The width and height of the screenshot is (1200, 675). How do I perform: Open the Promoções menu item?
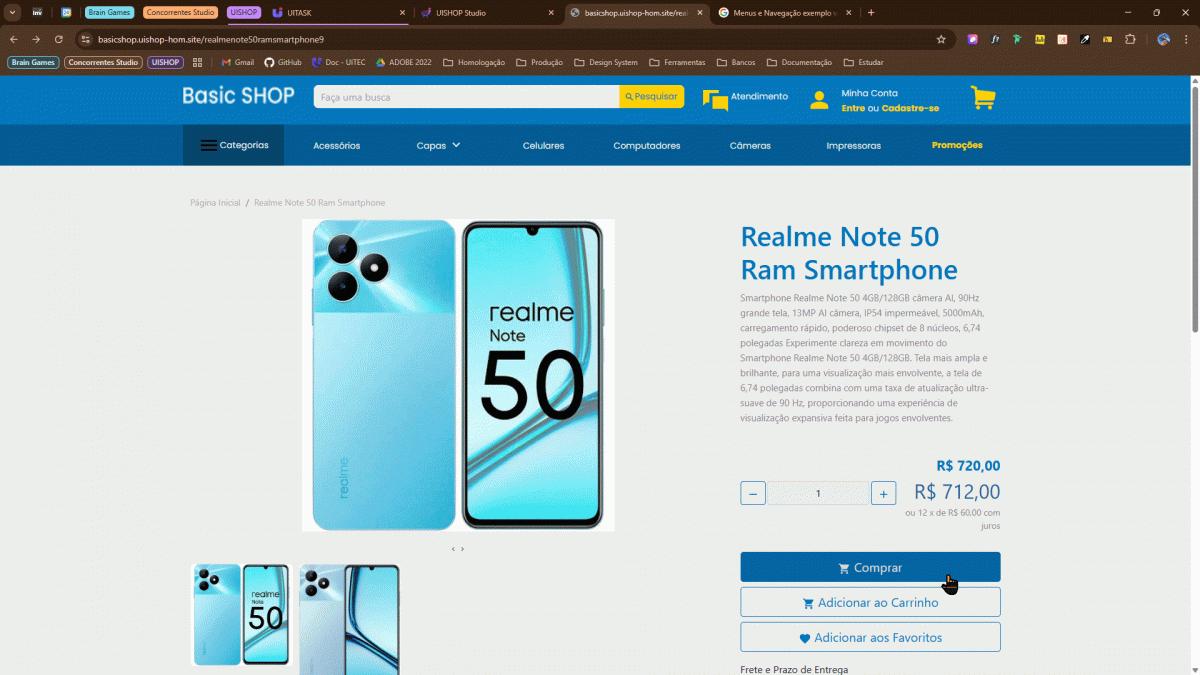pos(957,145)
